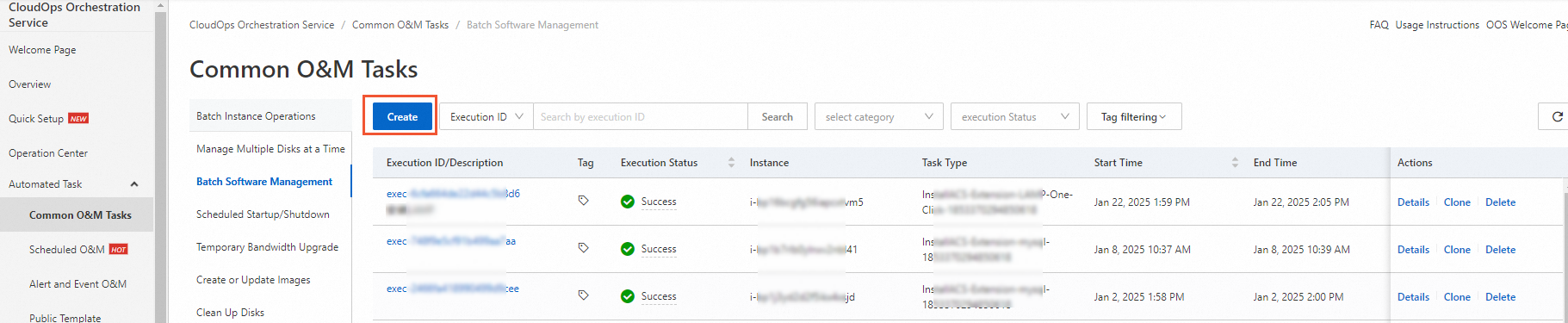Expand the Tag filtering menu
This screenshot has height=323, width=1568.
pos(1134,116)
